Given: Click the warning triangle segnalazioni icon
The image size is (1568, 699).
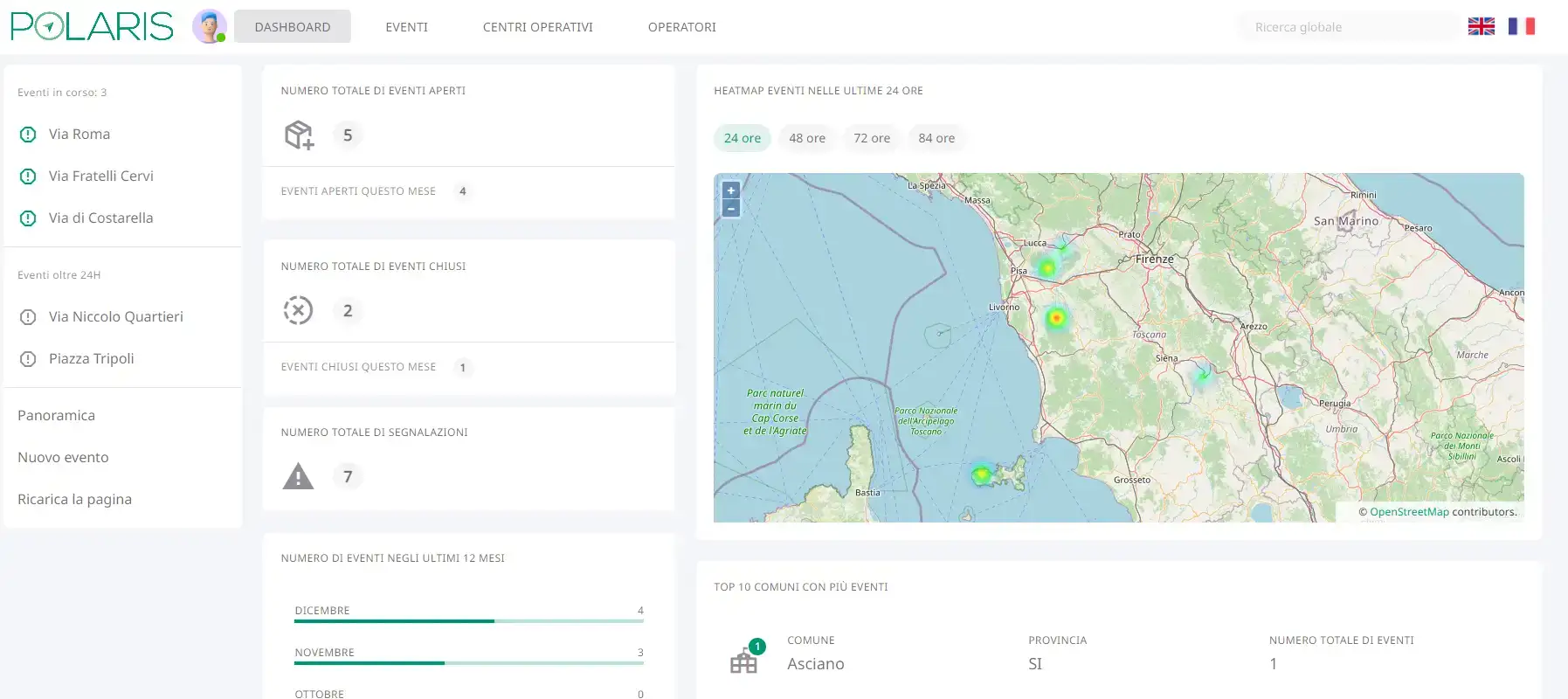Looking at the screenshot, I should [x=298, y=476].
